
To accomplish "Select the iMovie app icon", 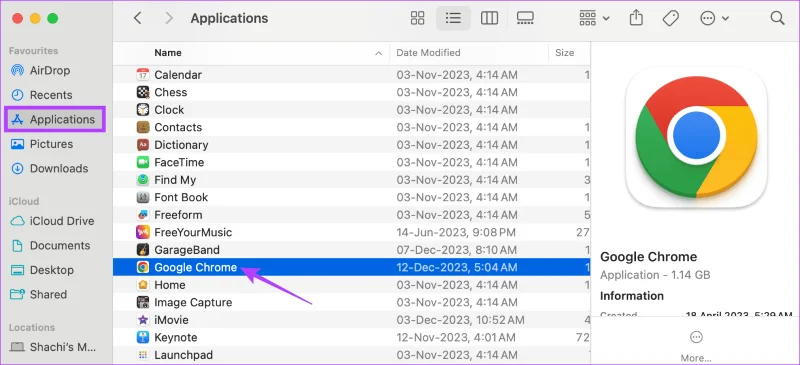I will pos(143,320).
